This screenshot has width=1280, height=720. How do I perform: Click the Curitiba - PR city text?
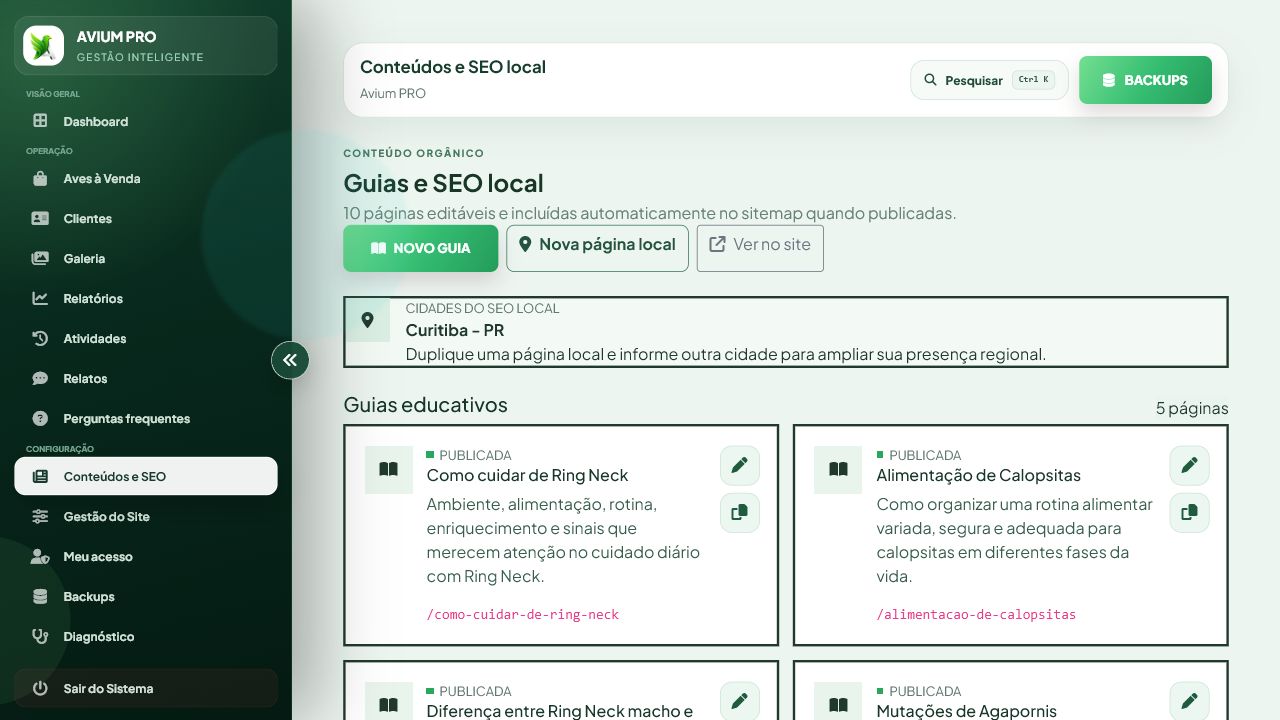454,331
